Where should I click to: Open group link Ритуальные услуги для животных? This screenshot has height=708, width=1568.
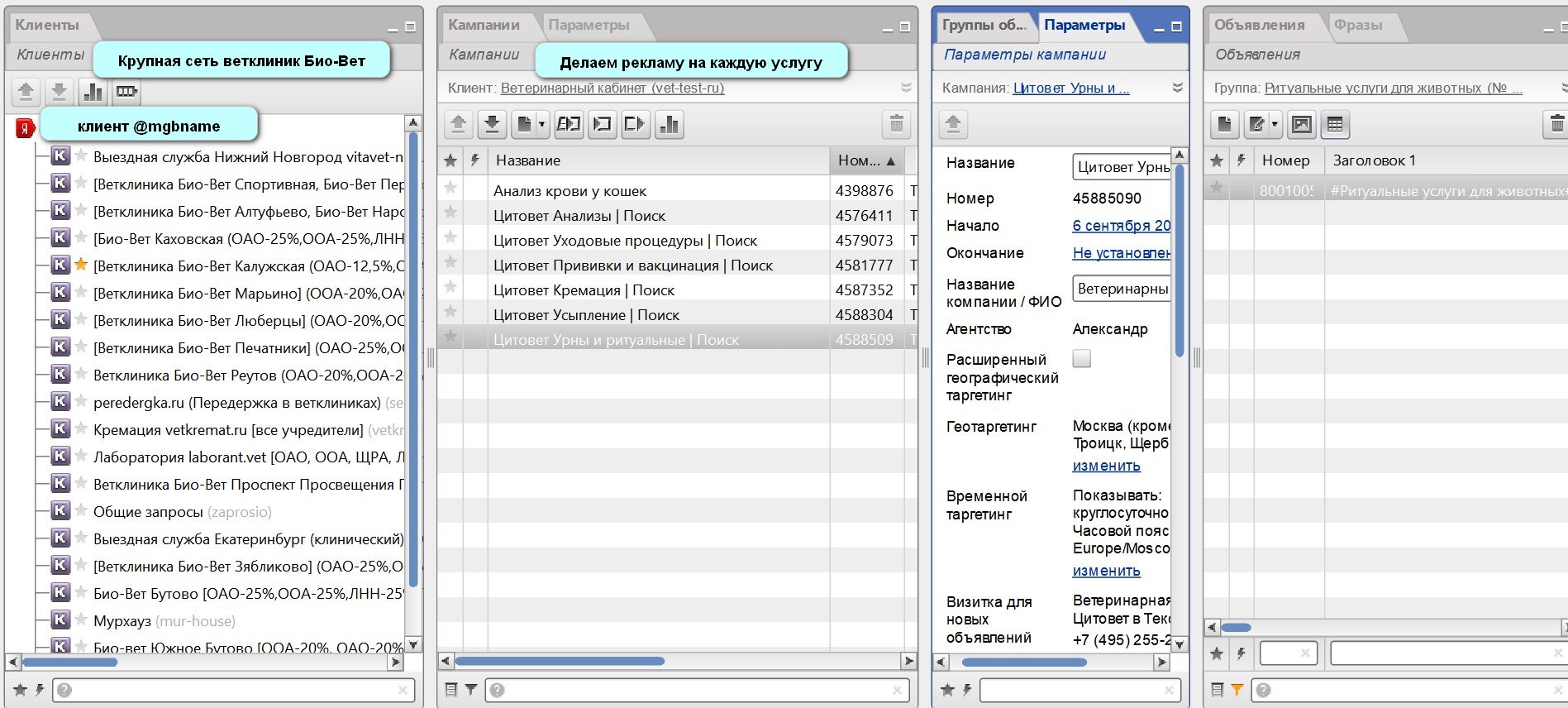click(x=1393, y=88)
